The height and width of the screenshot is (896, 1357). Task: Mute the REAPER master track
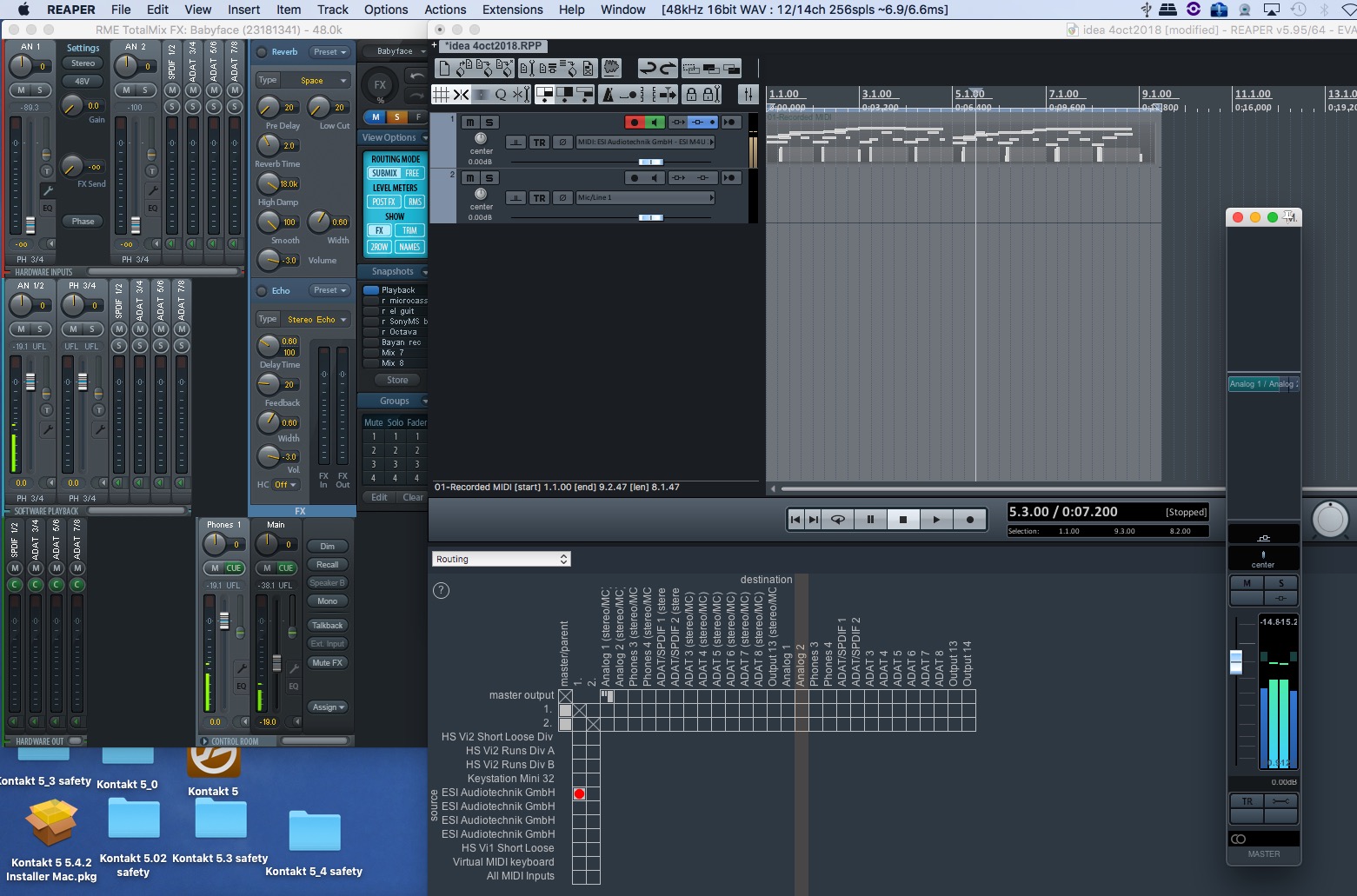pos(1247,583)
